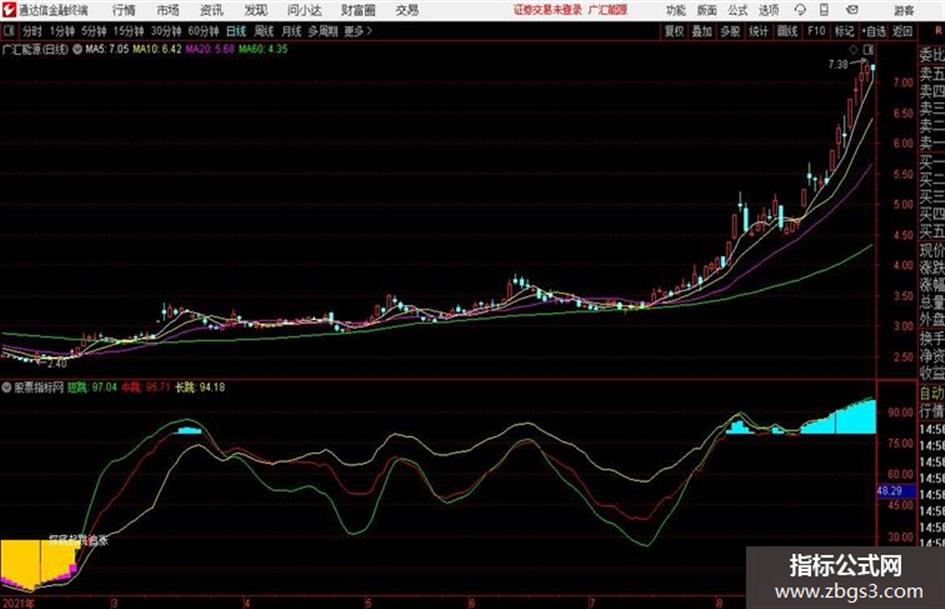
Task: Click the 统计 statistics button
Action: 759,31
